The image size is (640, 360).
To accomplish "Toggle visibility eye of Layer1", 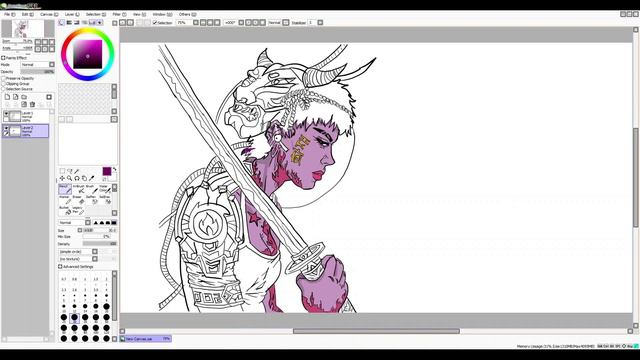I will [6, 114].
